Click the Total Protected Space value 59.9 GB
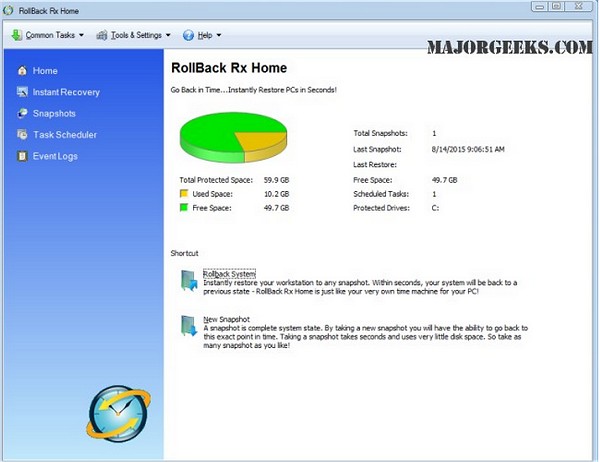Viewport: 600px width, 462px height. click(276, 180)
